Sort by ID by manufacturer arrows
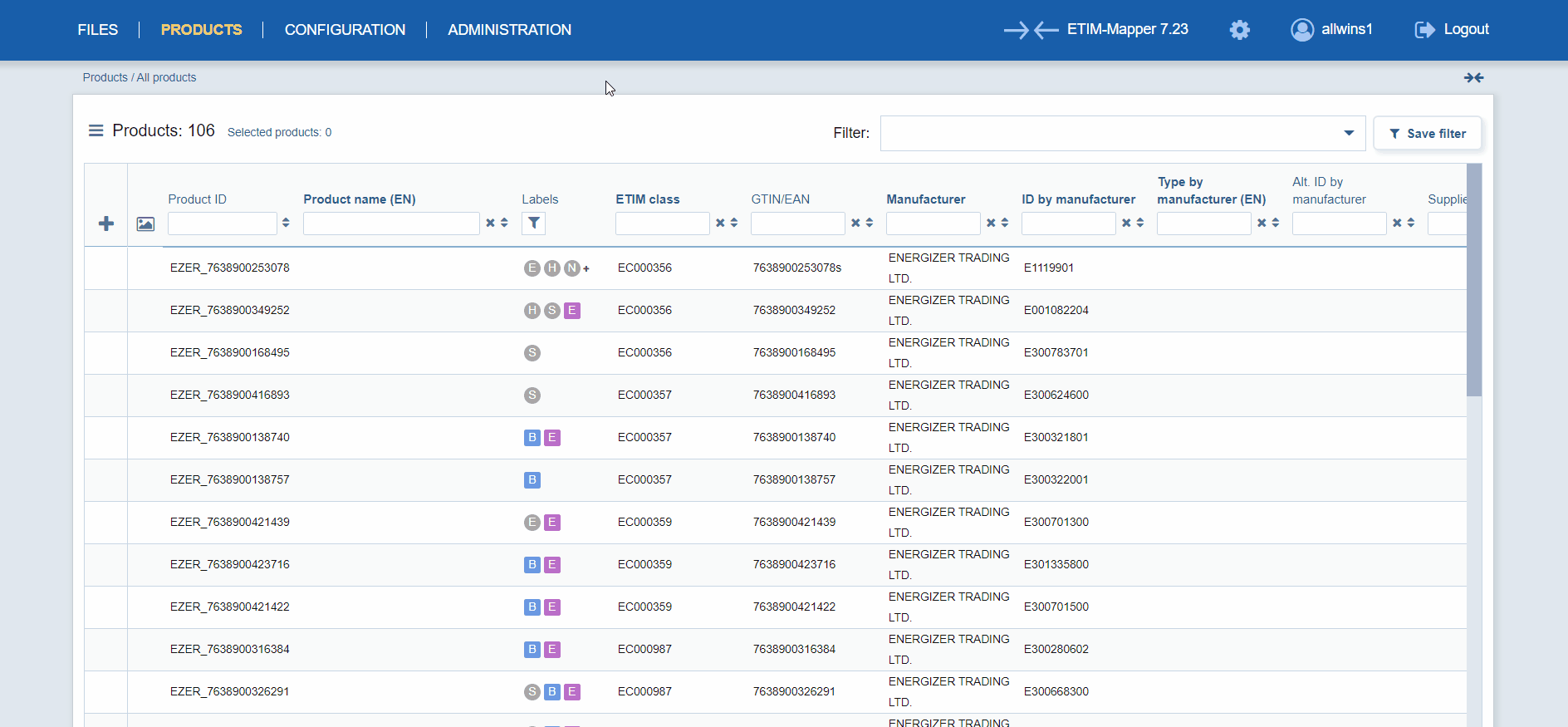 click(1140, 223)
